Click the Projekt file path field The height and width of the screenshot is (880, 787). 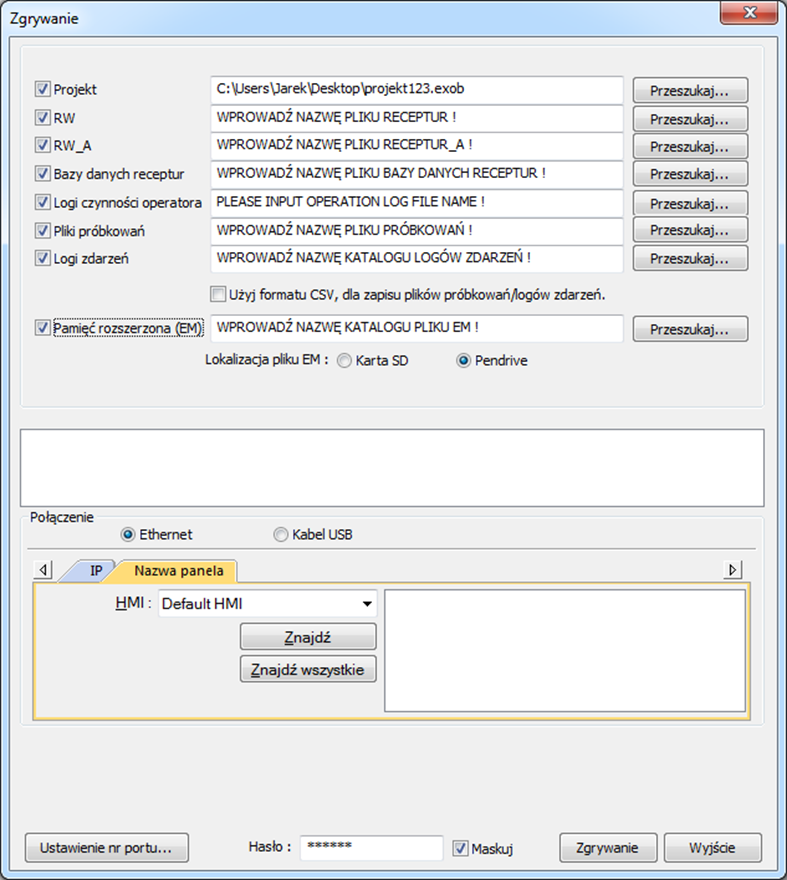coord(417,90)
